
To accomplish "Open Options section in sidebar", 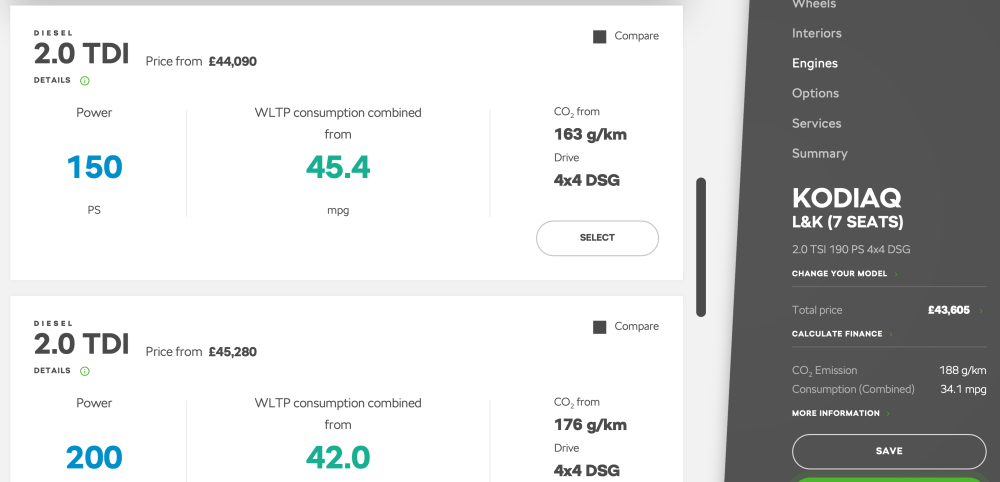I will (815, 93).
